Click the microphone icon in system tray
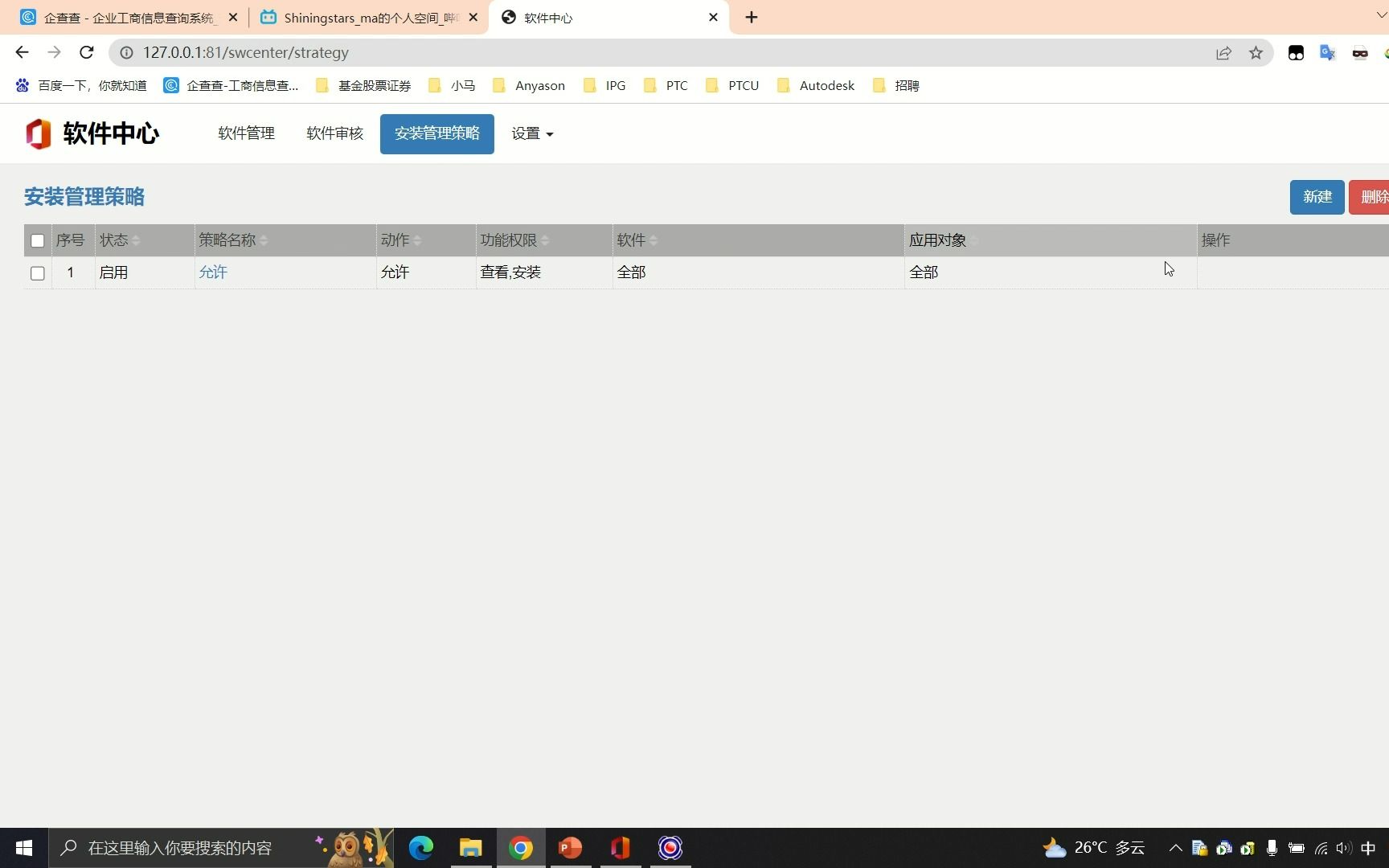This screenshot has width=1389, height=868. pyautogui.click(x=1271, y=847)
